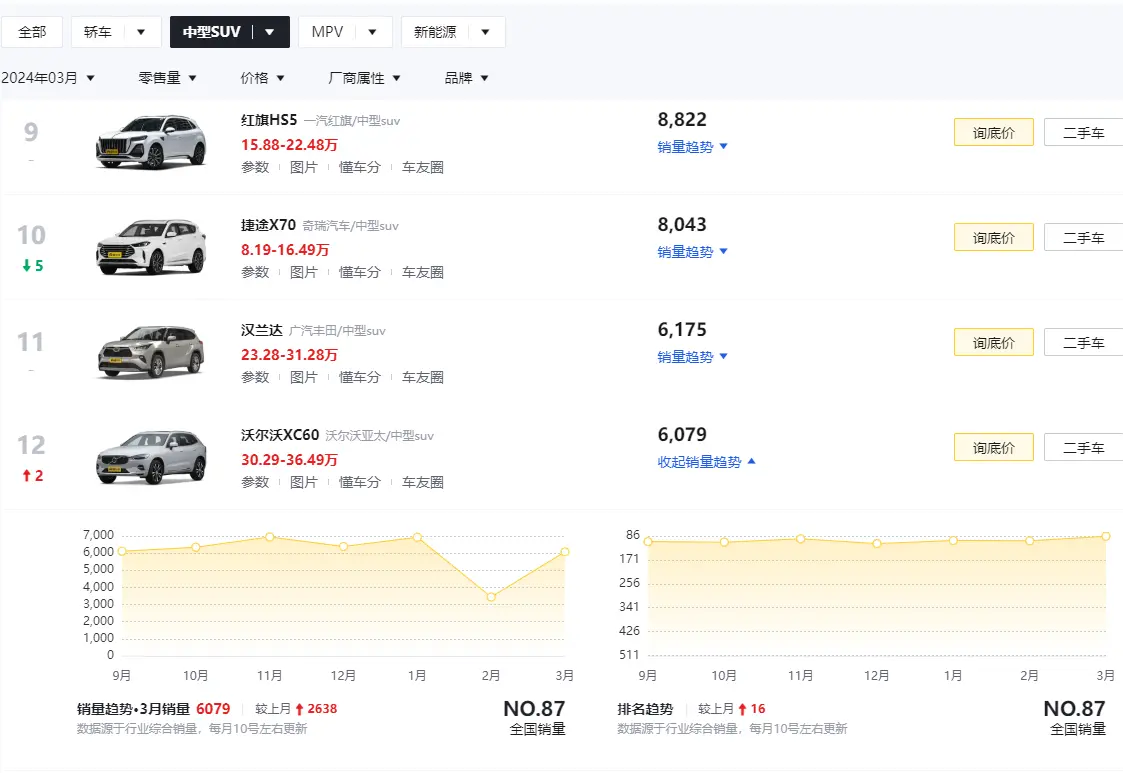
Task: Click sales figure 8,043
Action: coord(682,225)
